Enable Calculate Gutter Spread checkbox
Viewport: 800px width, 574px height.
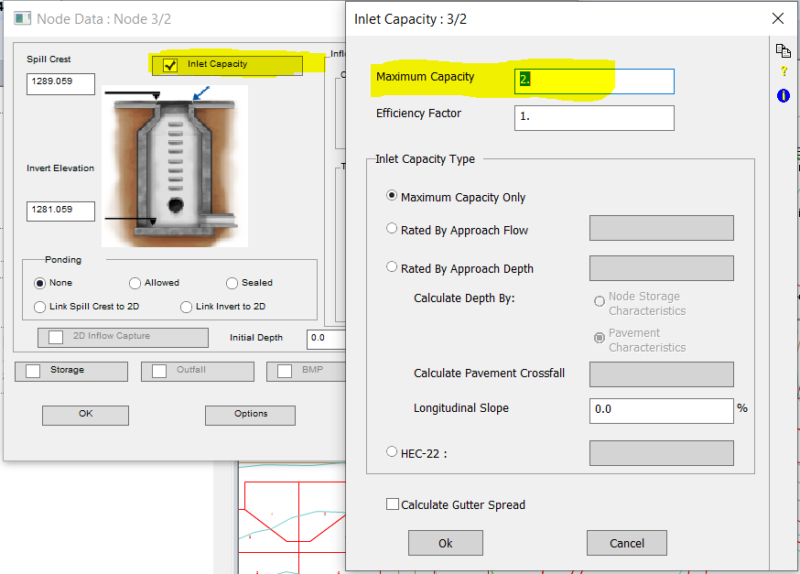pyautogui.click(x=392, y=504)
